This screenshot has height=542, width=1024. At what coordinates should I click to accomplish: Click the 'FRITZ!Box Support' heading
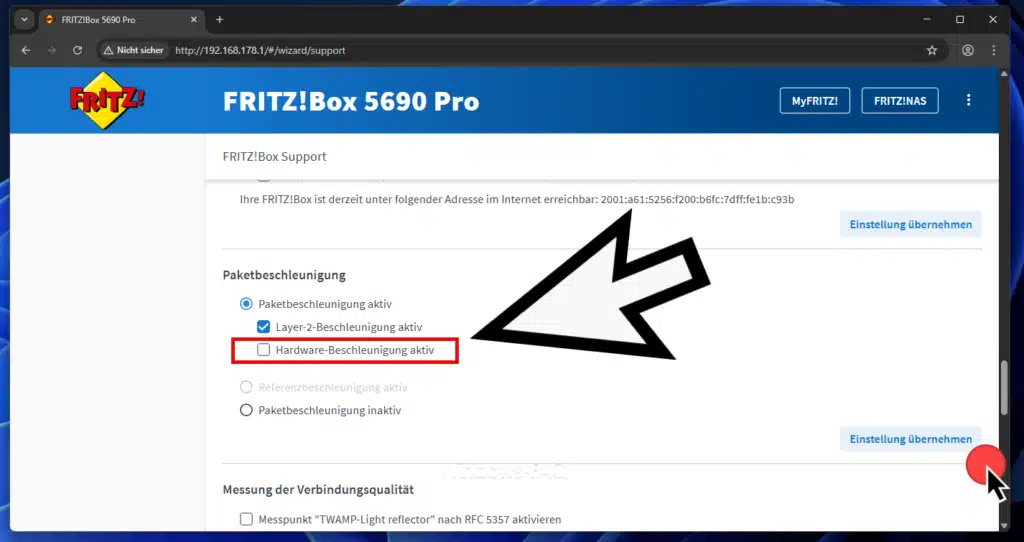click(x=274, y=157)
